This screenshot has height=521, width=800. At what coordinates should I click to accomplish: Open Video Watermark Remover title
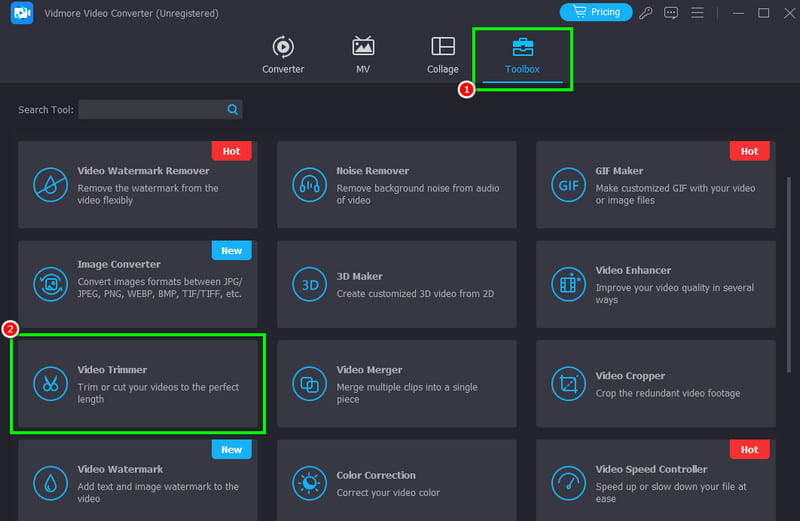pos(143,171)
